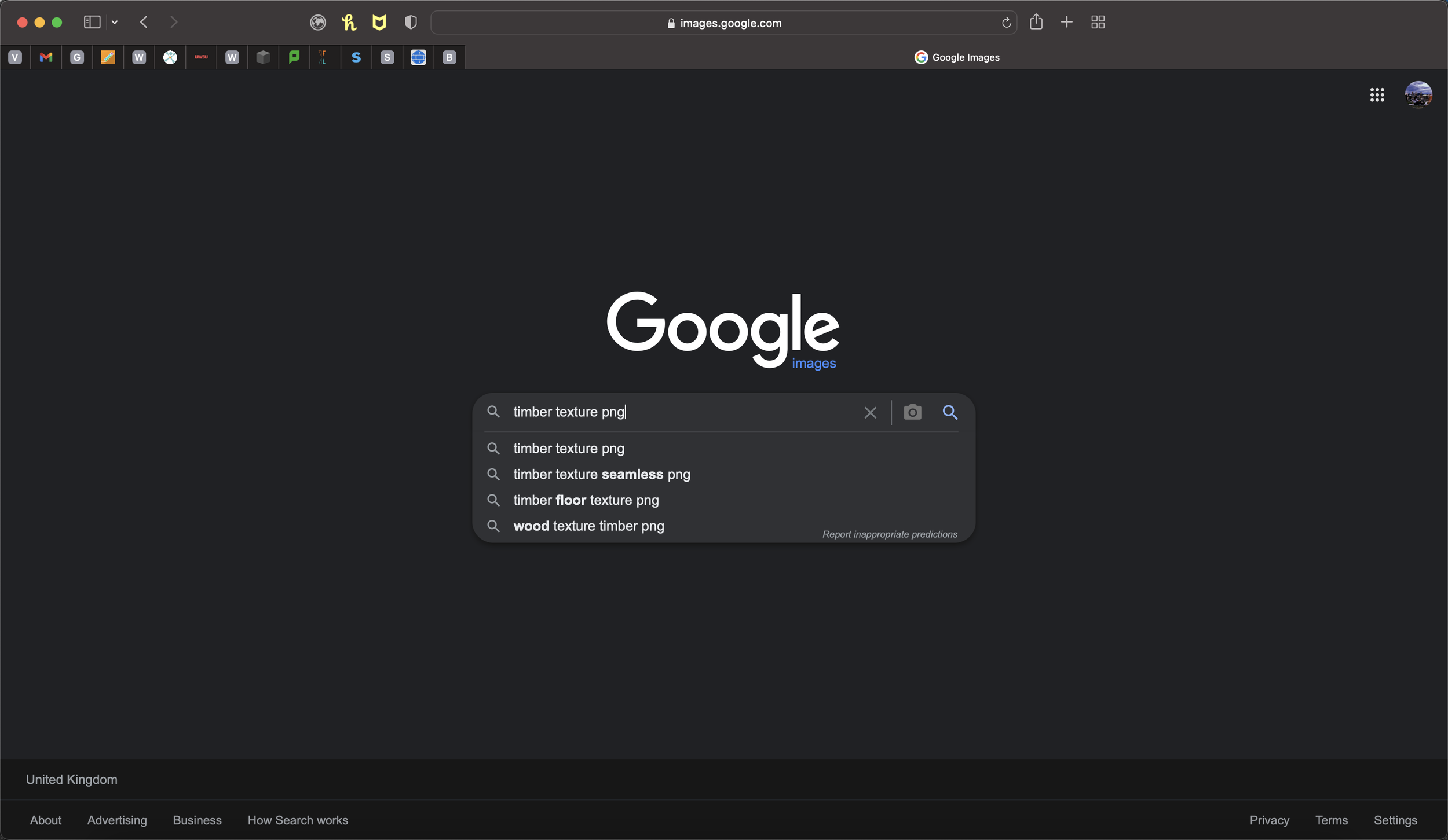Click into the search field with 'timber texture png'

pyautogui.click(x=683, y=412)
